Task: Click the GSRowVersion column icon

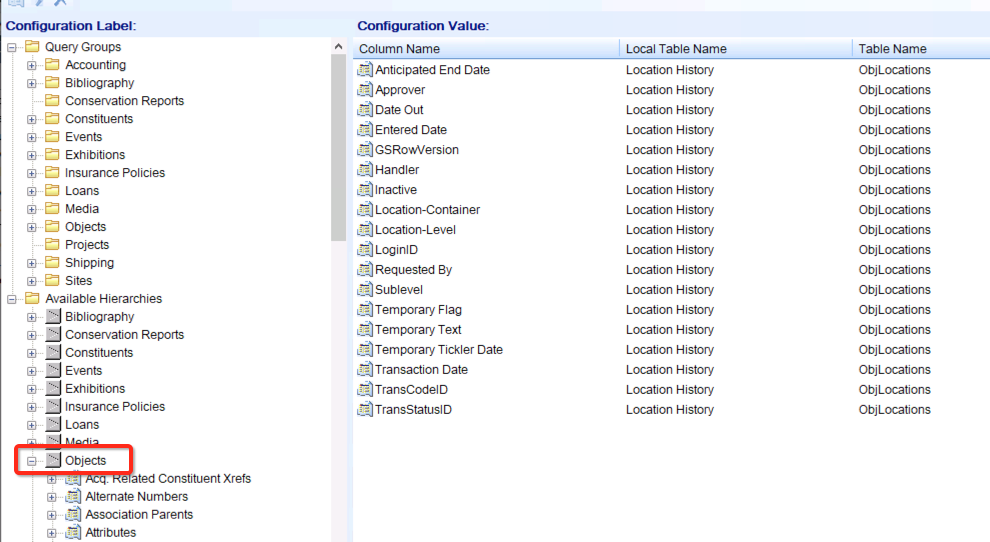Action: click(364, 150)
